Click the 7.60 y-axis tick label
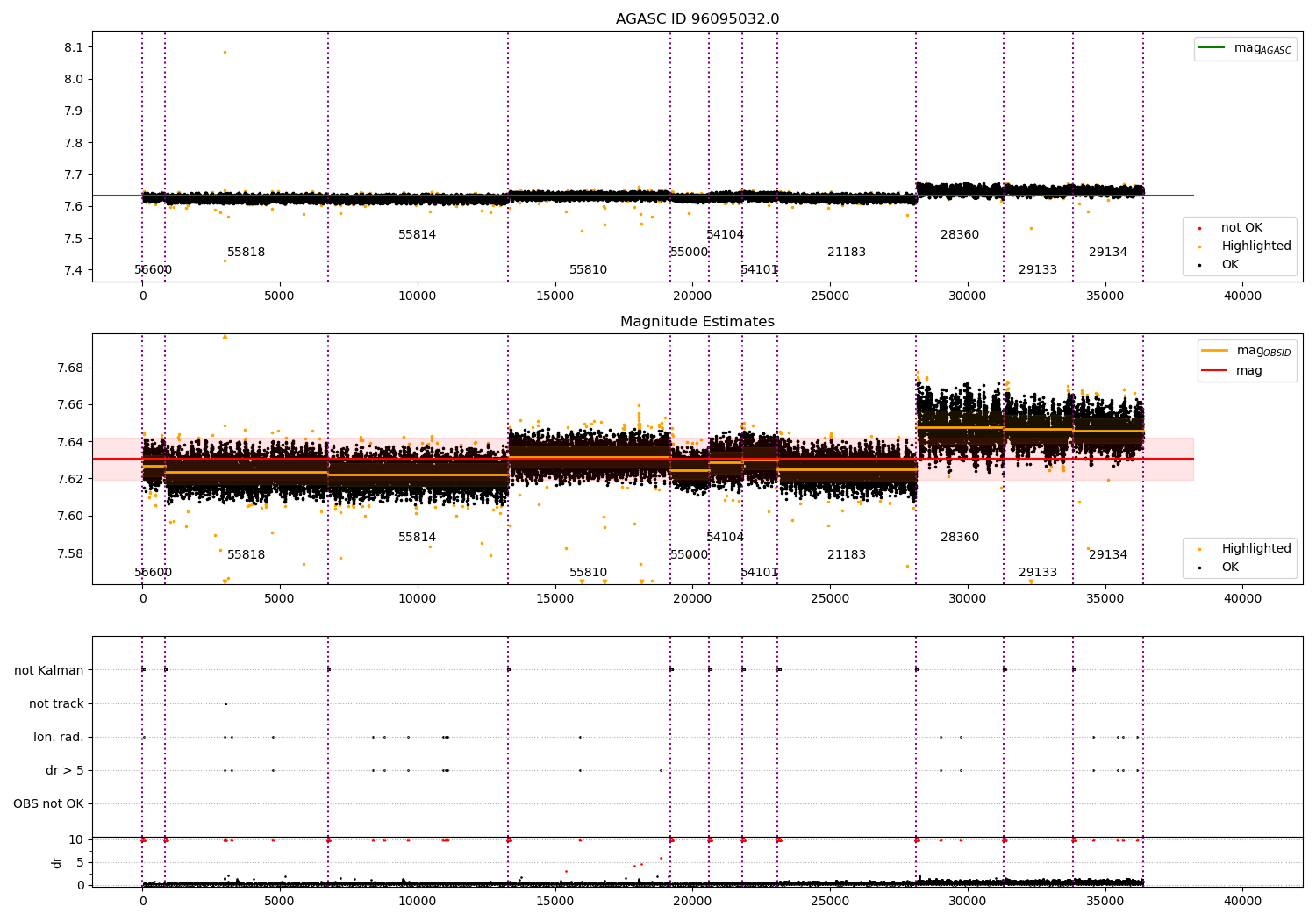The image size is (1316, 921). click(x=70, y=517)
